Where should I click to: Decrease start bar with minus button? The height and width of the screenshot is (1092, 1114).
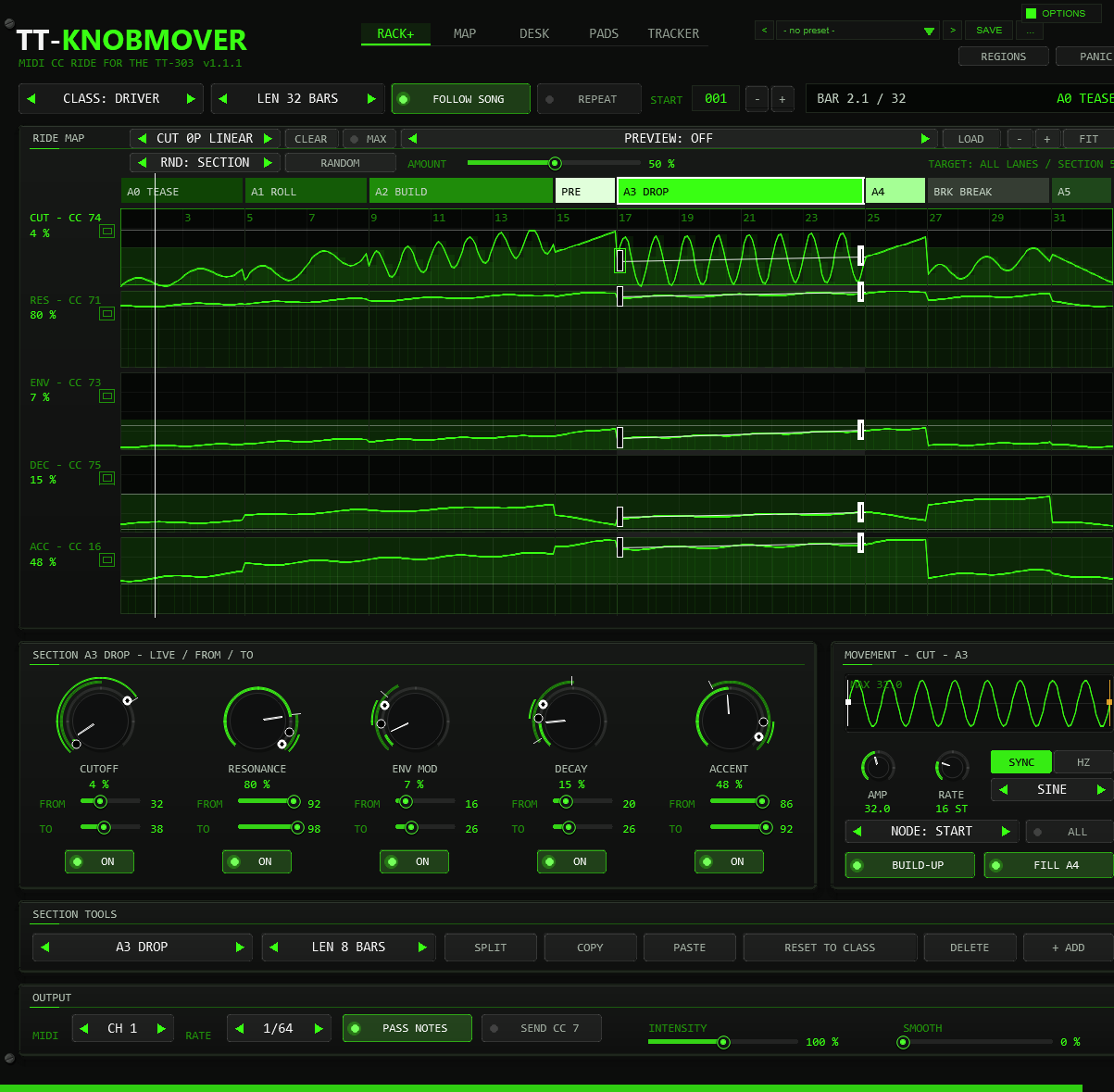[x=757, y=99]
